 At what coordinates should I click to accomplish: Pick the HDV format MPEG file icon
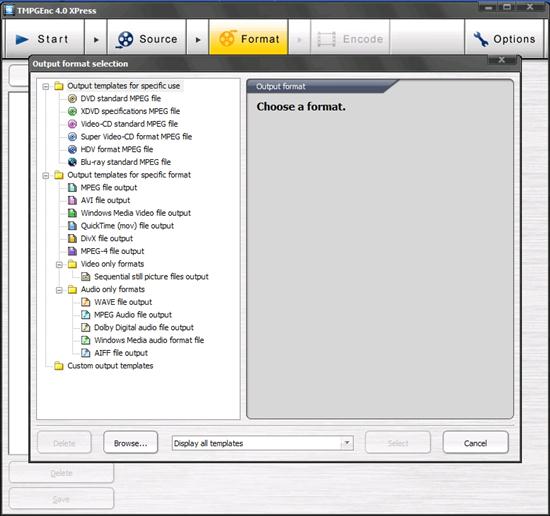click(72, 149)
